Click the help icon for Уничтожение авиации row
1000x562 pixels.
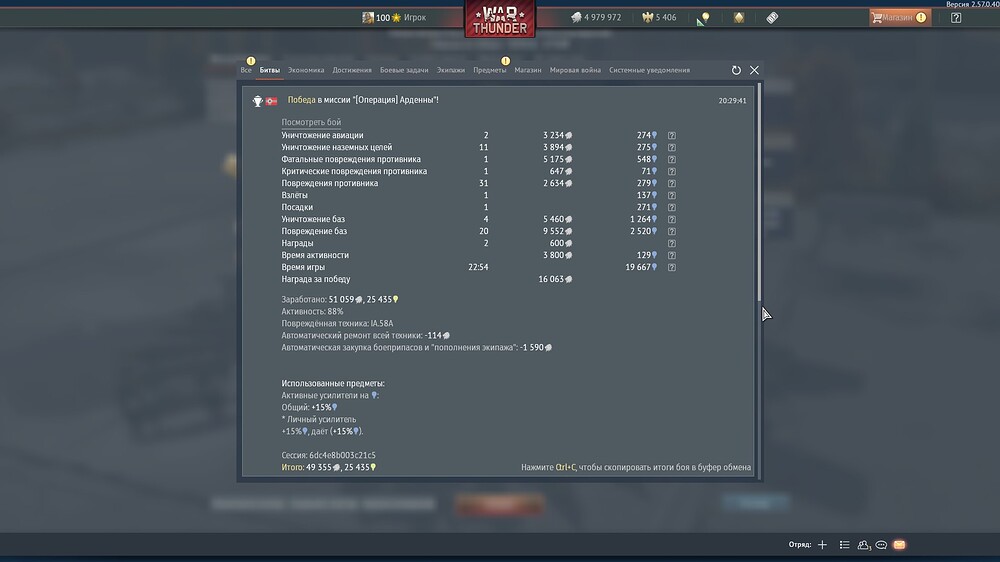point(672,135)
